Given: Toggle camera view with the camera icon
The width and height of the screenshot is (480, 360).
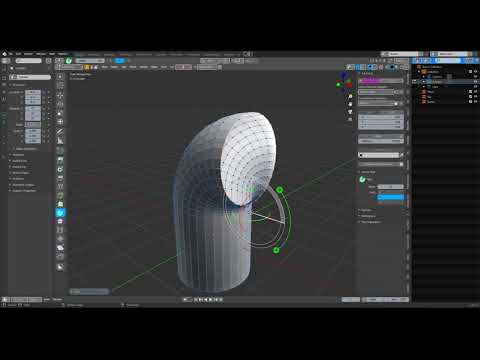Looking at the screenshot, I should (x=350, y=112).
